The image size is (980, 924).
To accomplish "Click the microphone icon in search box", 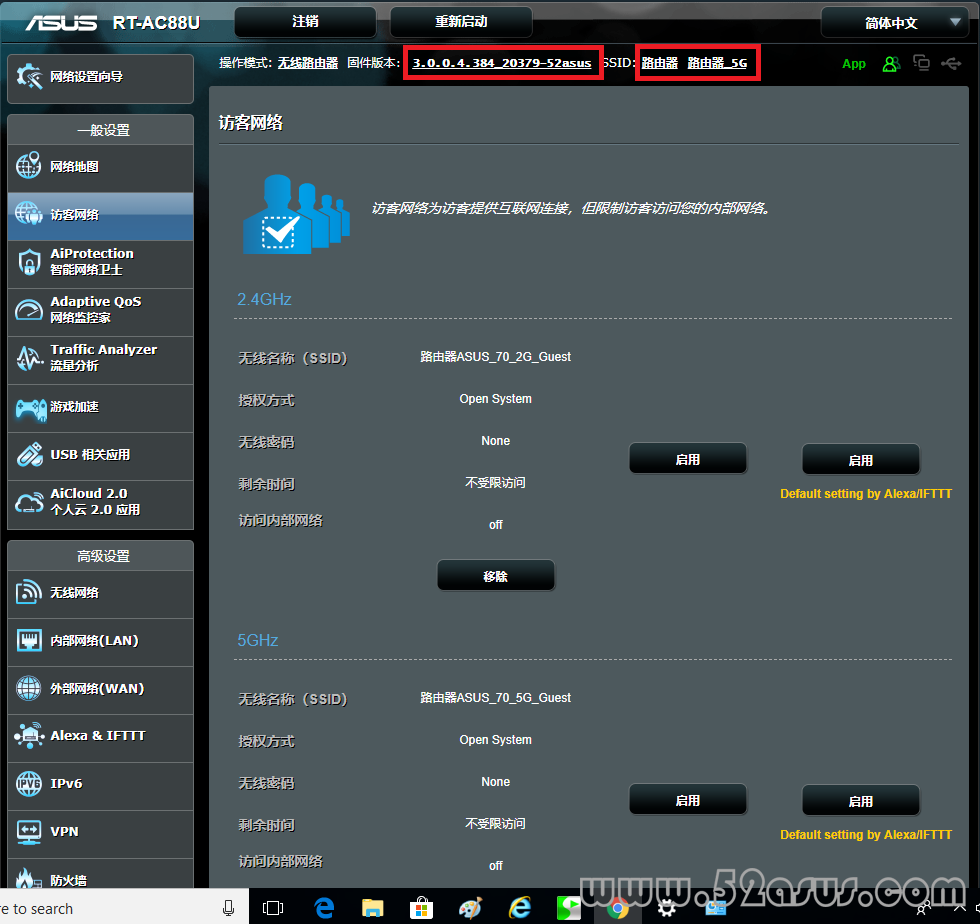I will [229, 908].
